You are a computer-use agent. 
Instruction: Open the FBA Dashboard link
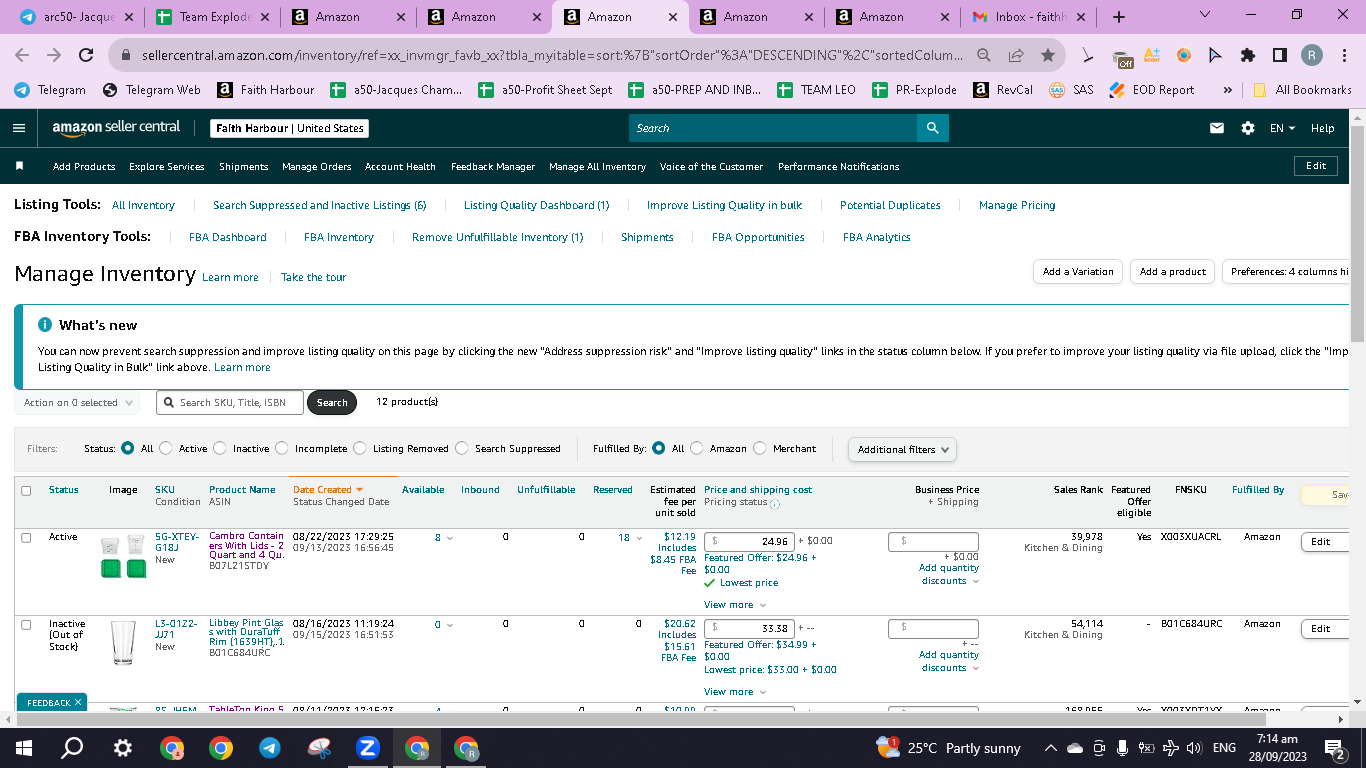(x=228, y=237)
